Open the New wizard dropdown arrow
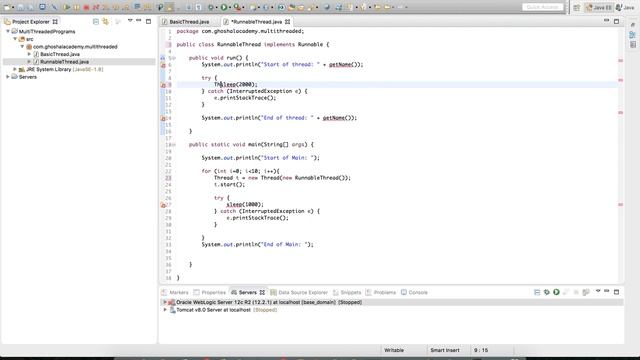 tap(13, 7)
